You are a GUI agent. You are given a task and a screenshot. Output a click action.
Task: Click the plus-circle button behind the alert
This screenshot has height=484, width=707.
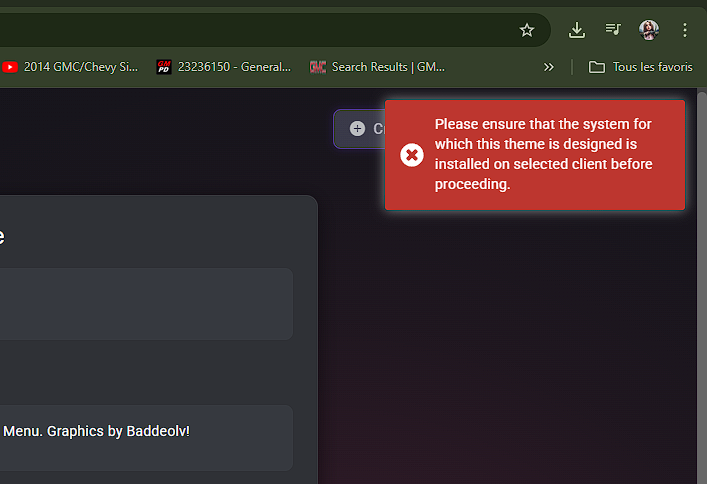358,128
